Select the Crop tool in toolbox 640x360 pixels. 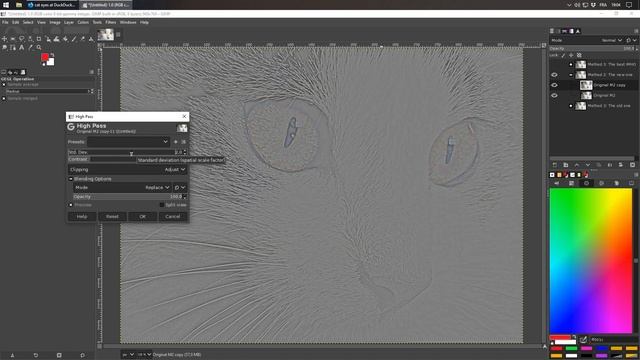(39, 39)
